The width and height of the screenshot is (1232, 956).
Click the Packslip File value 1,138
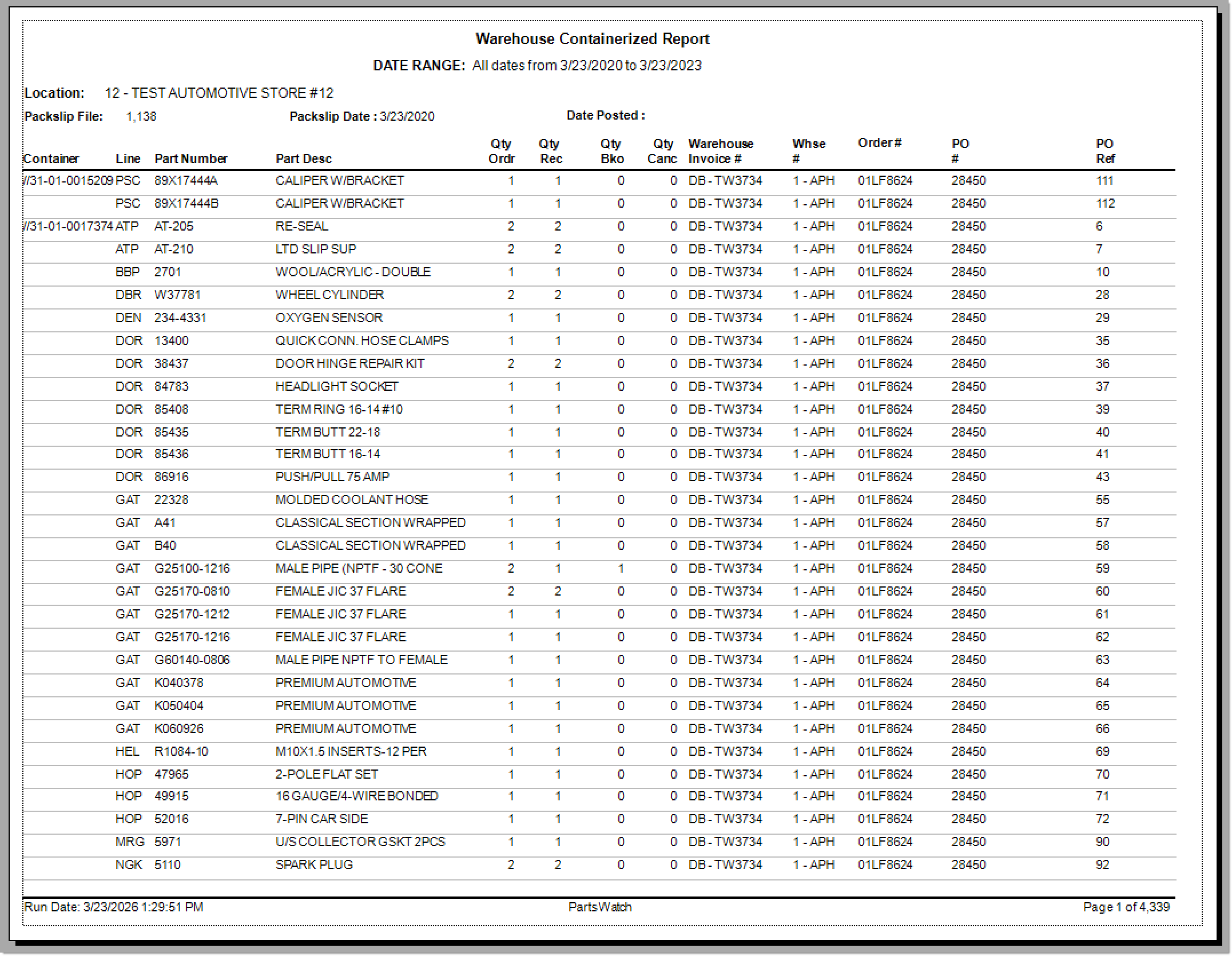coord(141,117)
